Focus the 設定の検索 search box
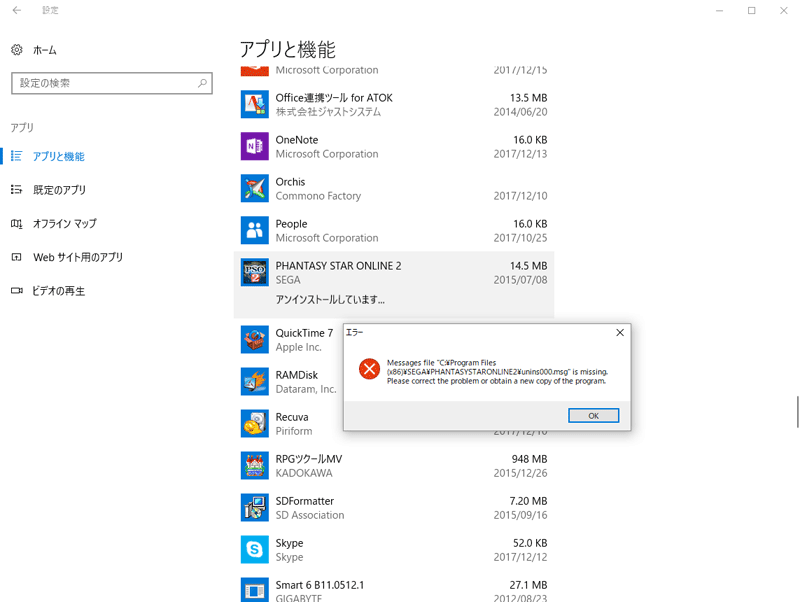The image size is (800, 602). [x=112, y=83]
